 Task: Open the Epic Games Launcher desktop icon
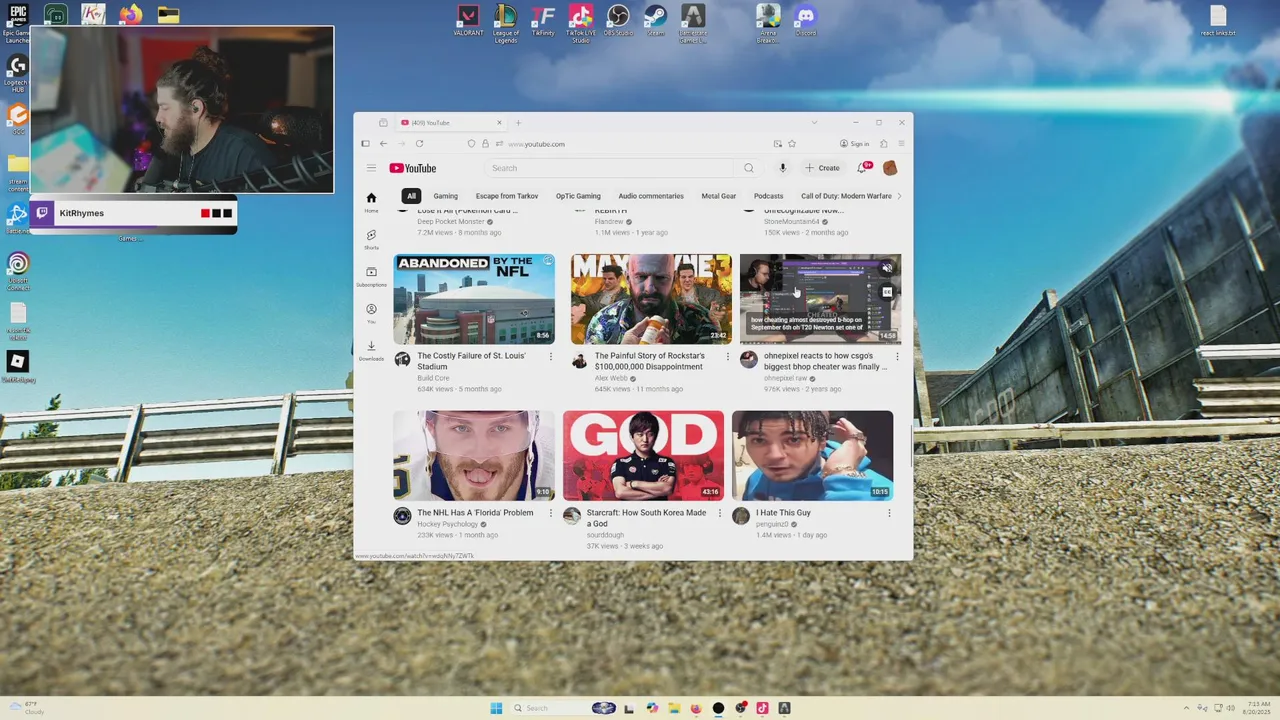pos(17,25)
